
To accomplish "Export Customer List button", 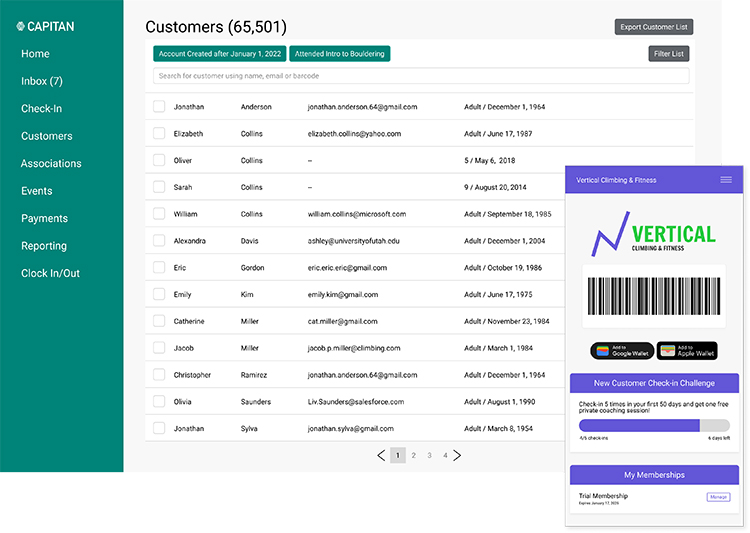I will click(x=653, y=27).
